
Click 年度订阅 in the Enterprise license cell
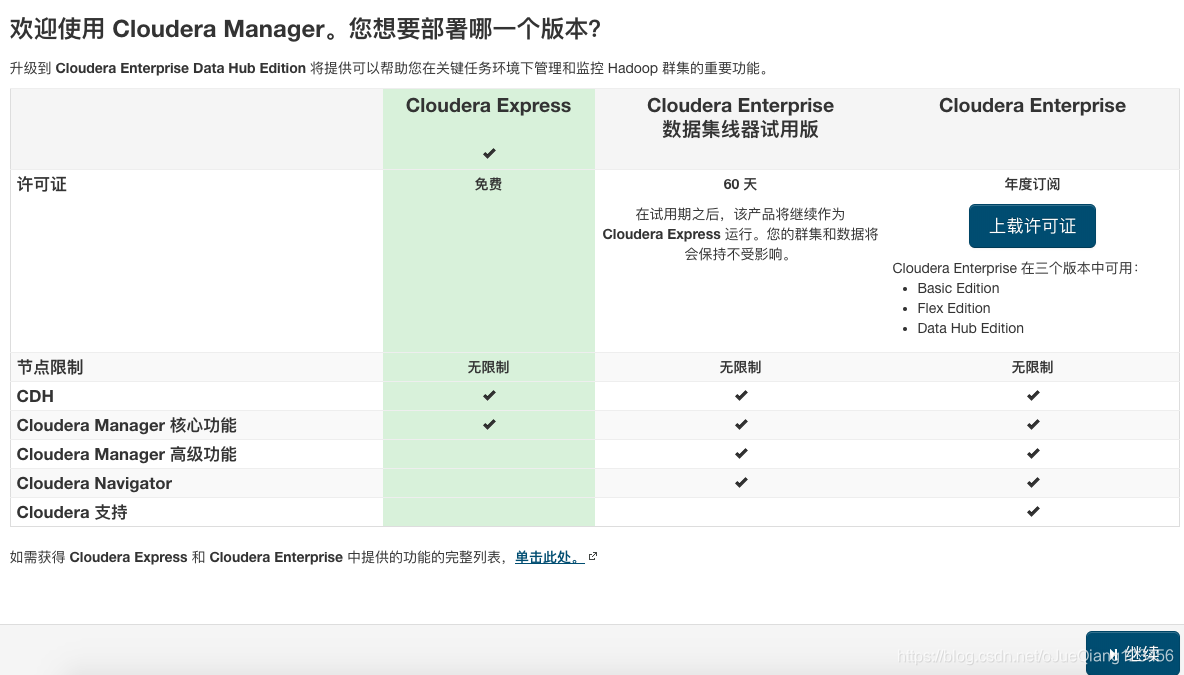pyautogui.click(x=1032, y=184)
